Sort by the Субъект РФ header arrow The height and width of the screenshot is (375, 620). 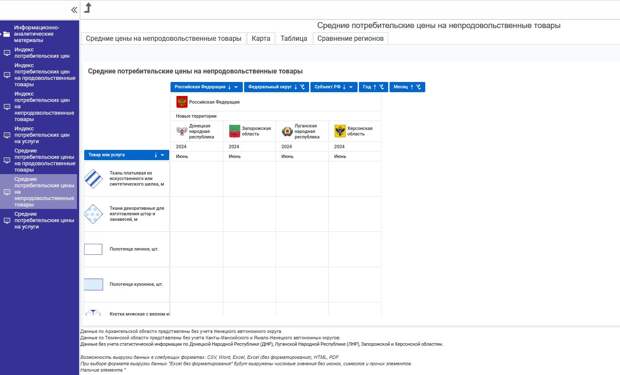coord(344,87)
